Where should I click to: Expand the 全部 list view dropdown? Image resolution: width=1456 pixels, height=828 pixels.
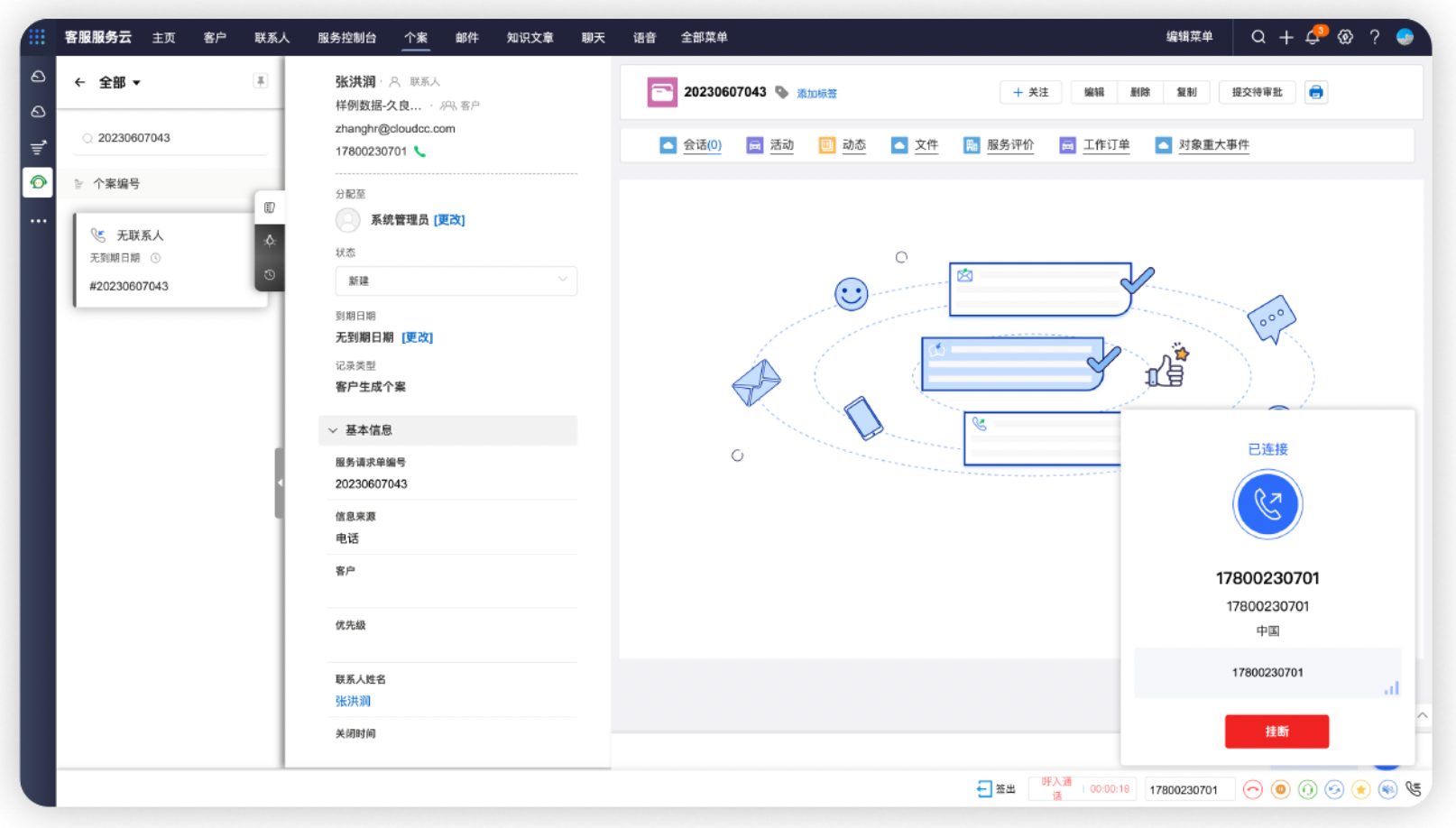point(120,82)
